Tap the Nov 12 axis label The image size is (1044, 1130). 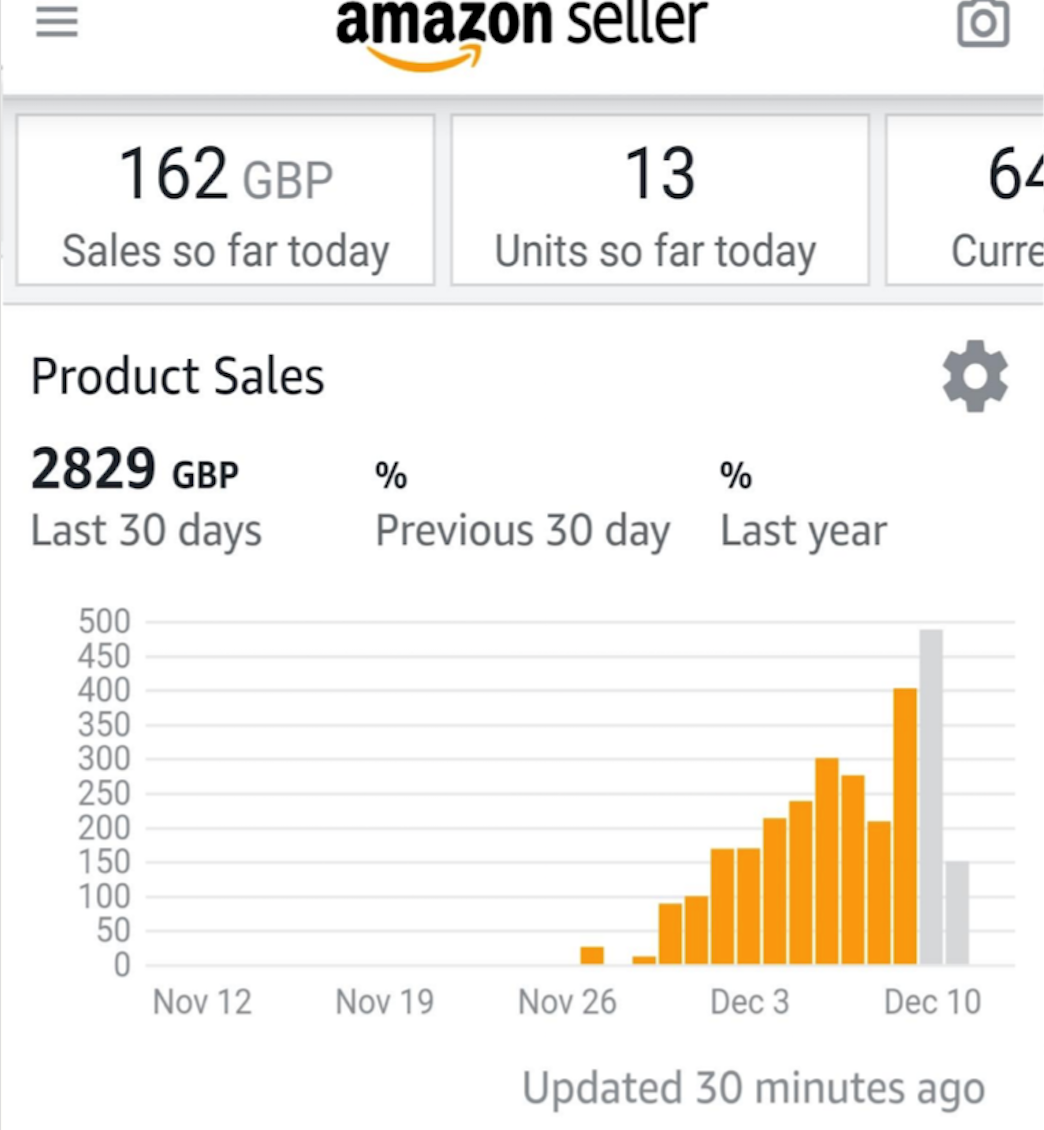pos(202,1001)
